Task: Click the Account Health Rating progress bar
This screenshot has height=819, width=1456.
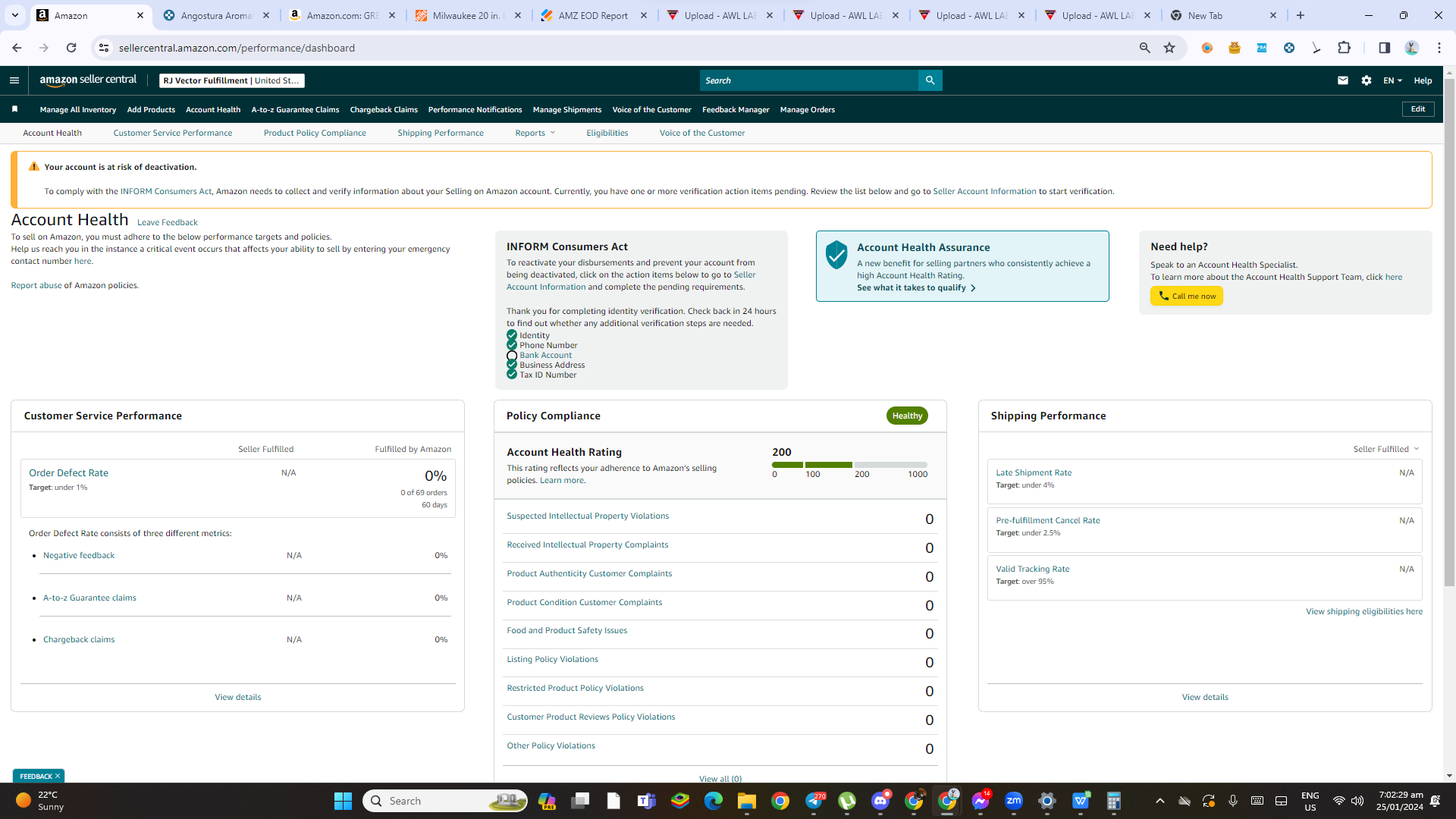Action: (849, 465)
